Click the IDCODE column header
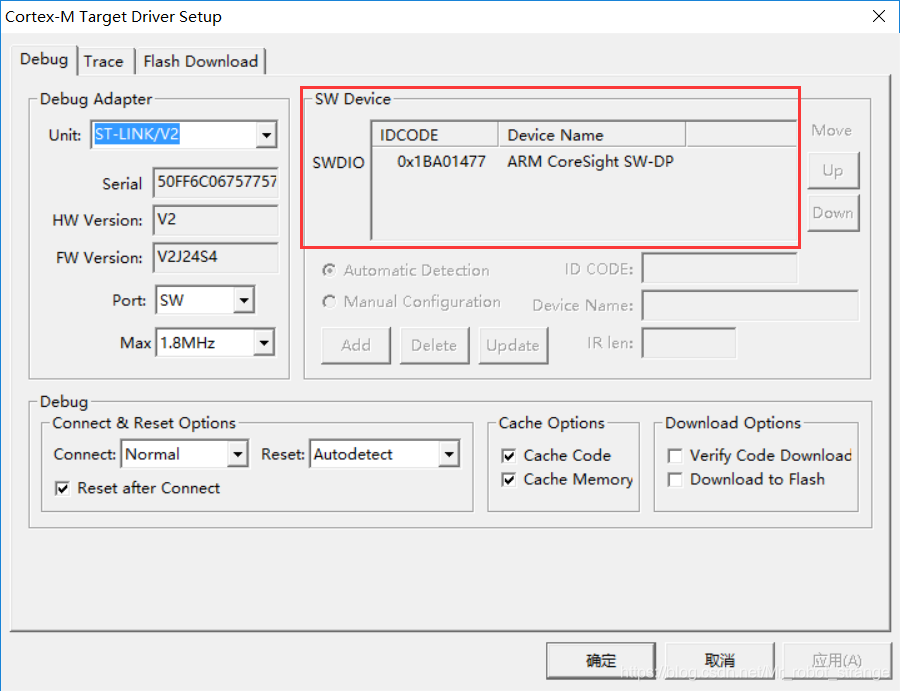900x691 pixels. (436, 135)
